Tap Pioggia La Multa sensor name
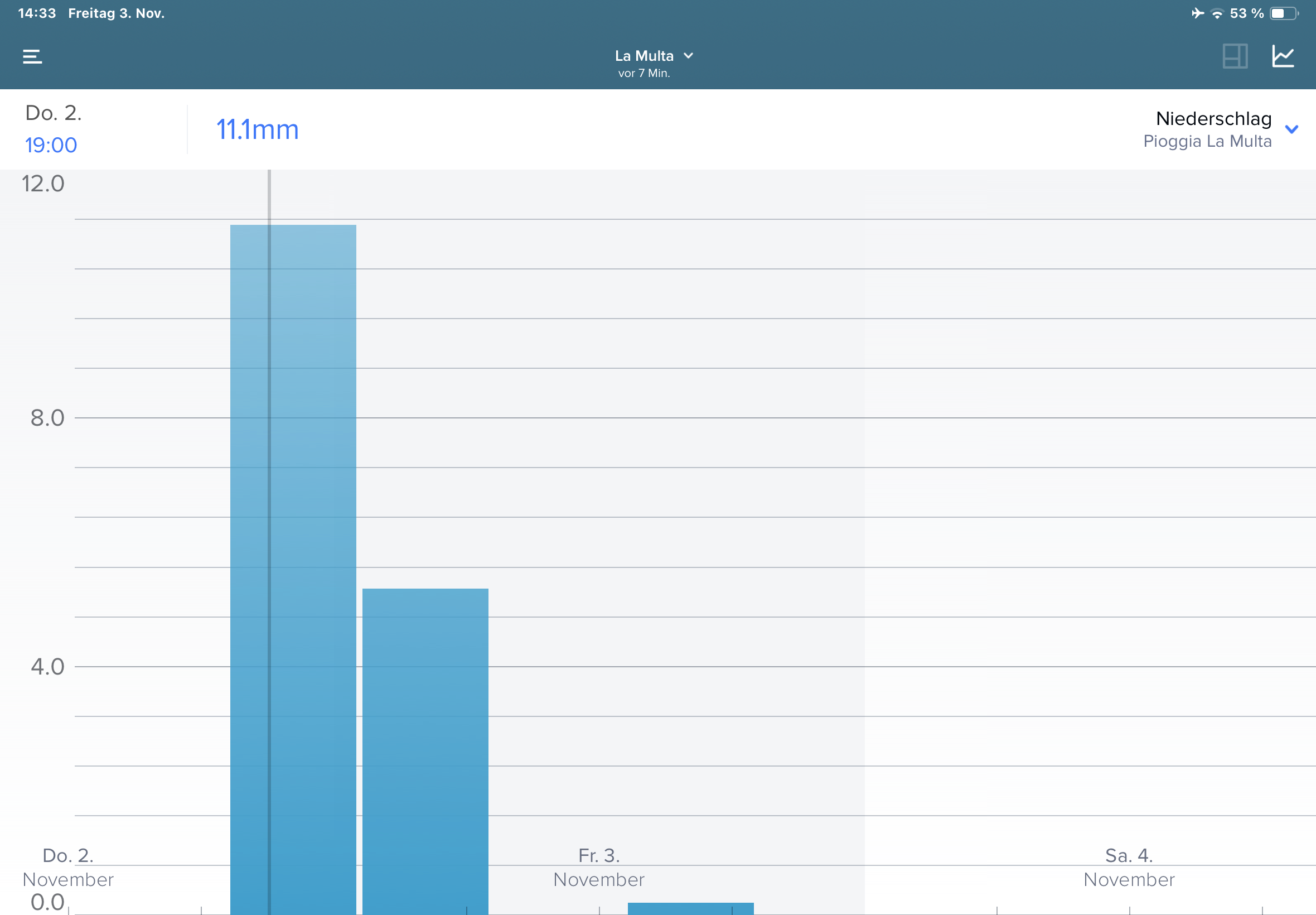Image resolution: width=1316 pixels, height=915 pixels. coord(1207,141)
